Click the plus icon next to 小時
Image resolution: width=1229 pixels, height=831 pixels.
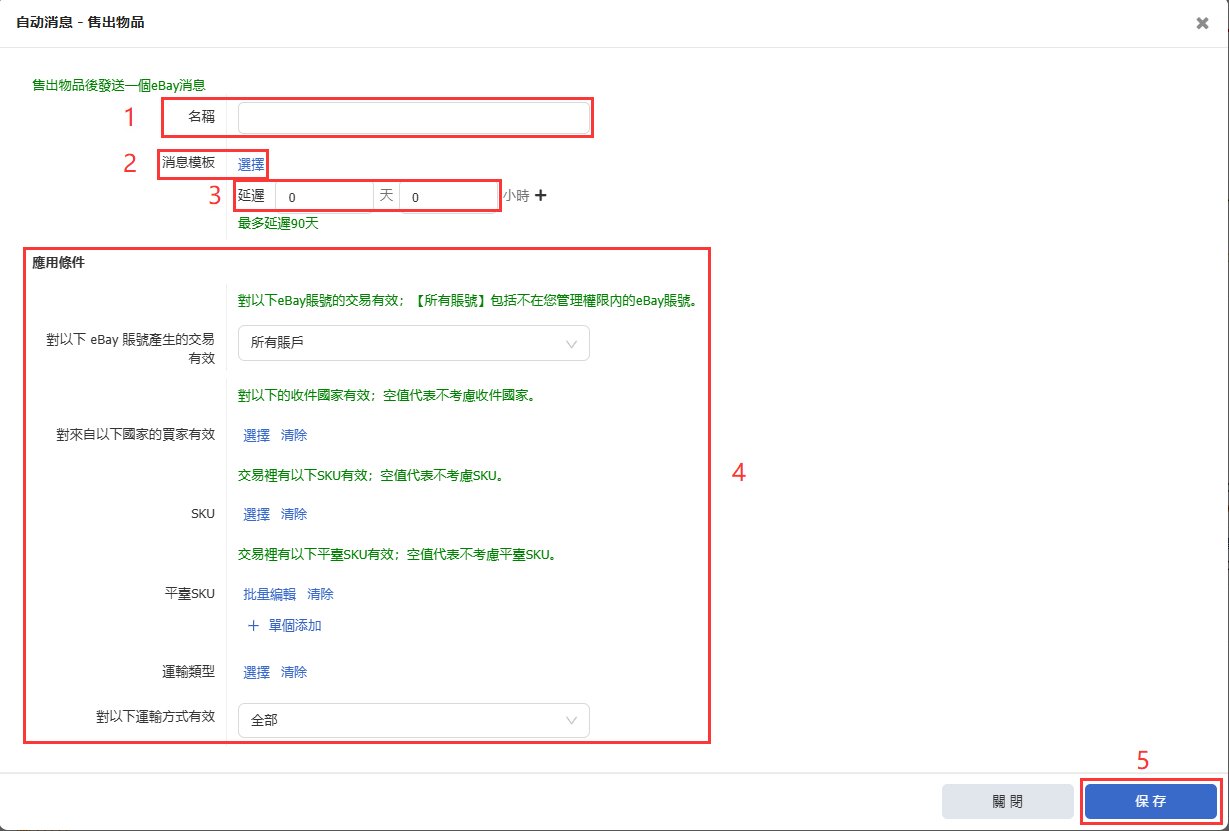[x=541, y=196]
